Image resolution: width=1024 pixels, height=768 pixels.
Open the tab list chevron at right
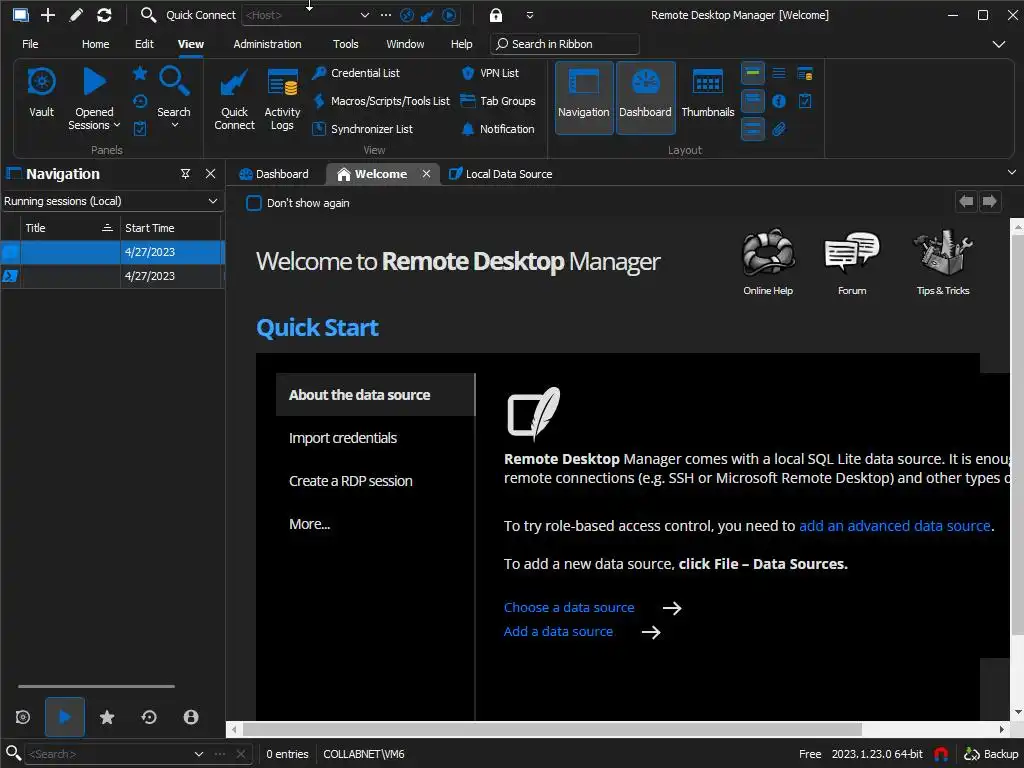click(1012, 173)
